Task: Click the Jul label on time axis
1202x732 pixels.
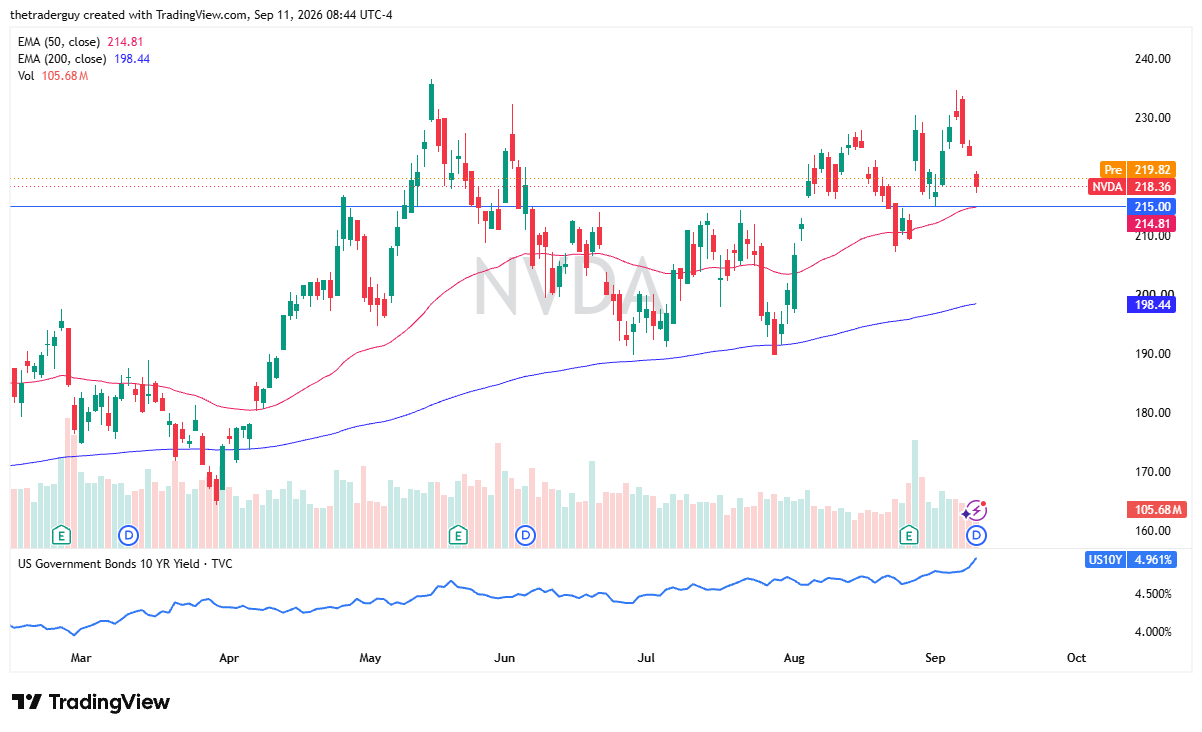Action: (647, 658)
